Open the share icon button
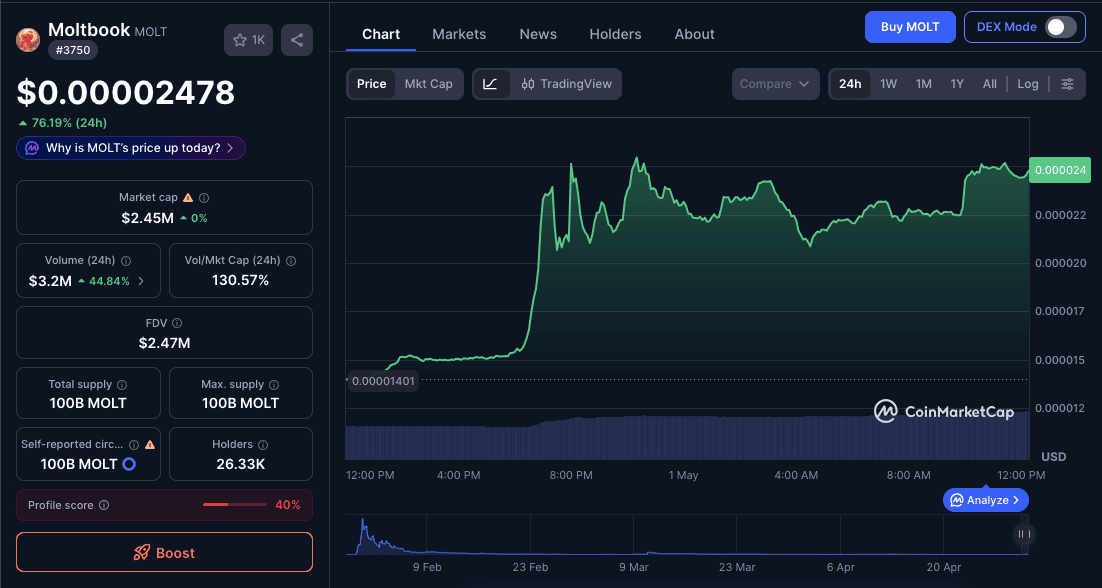This screenshot has width=1102, height=588. 297,40
